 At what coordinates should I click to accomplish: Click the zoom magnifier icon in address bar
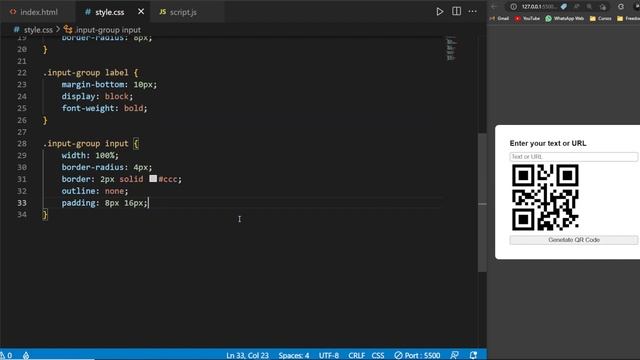[589, 7]
